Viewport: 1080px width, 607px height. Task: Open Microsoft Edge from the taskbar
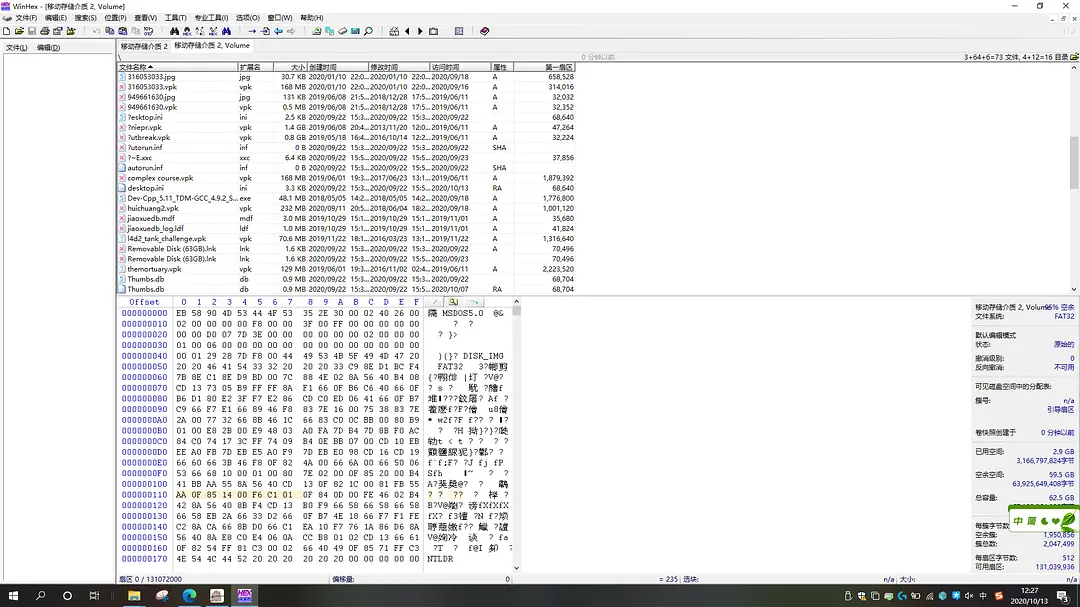(189, 596)
